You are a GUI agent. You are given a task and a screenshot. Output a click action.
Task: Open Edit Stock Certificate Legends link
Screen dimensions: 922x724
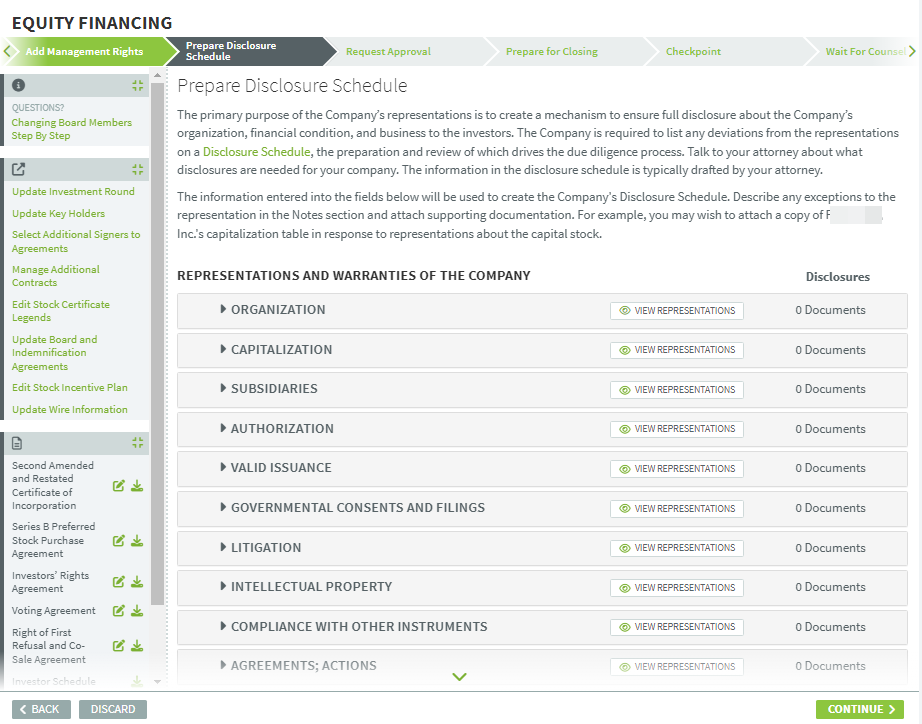coord(61,311)
